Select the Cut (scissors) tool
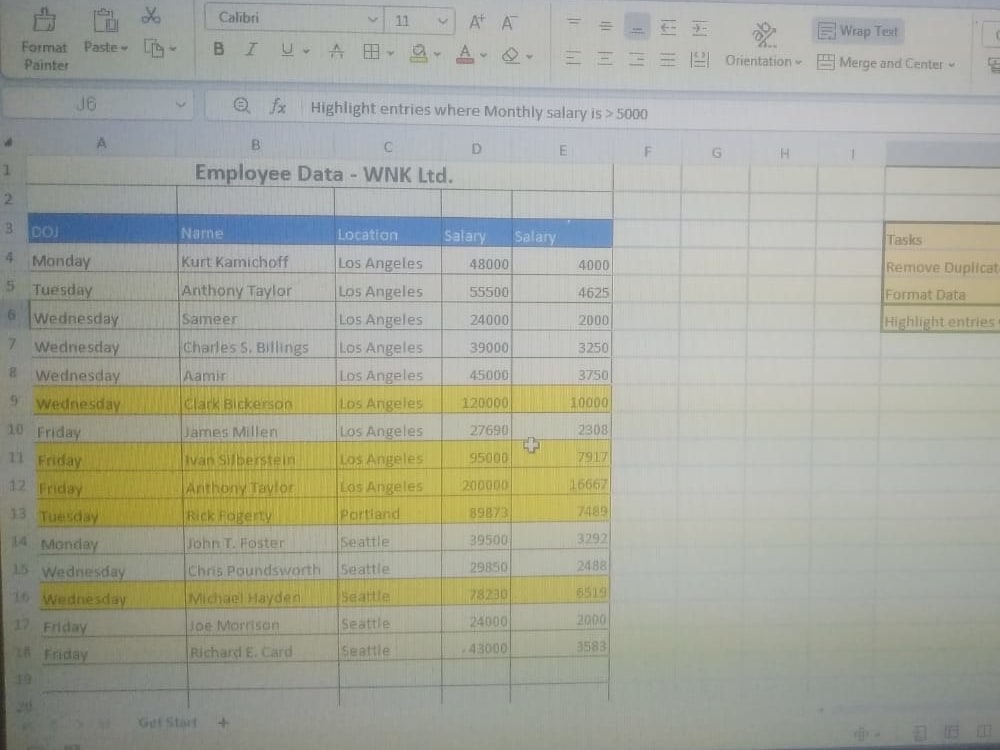The image size is (1000, 750). 152,17
